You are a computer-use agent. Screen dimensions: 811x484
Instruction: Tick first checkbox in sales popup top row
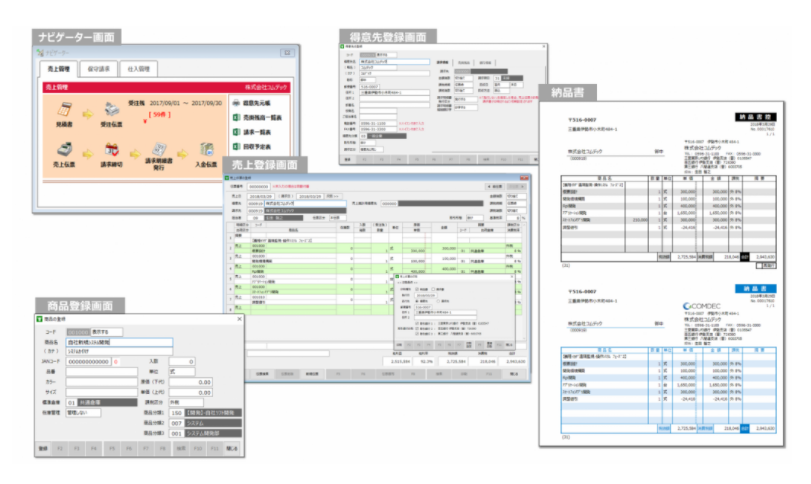[417, 290]
